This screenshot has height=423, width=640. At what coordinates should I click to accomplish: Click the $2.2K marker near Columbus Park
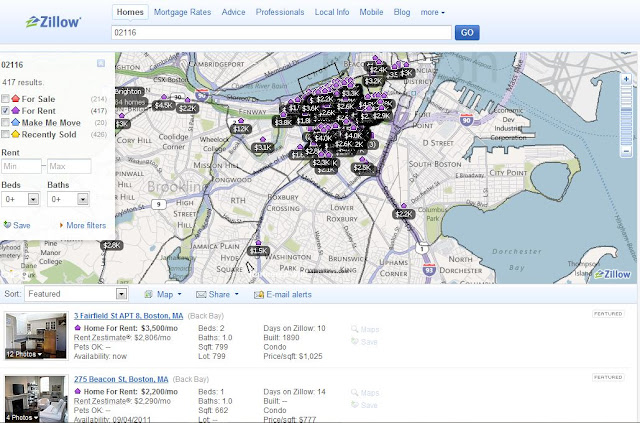(x=404, y=214)
